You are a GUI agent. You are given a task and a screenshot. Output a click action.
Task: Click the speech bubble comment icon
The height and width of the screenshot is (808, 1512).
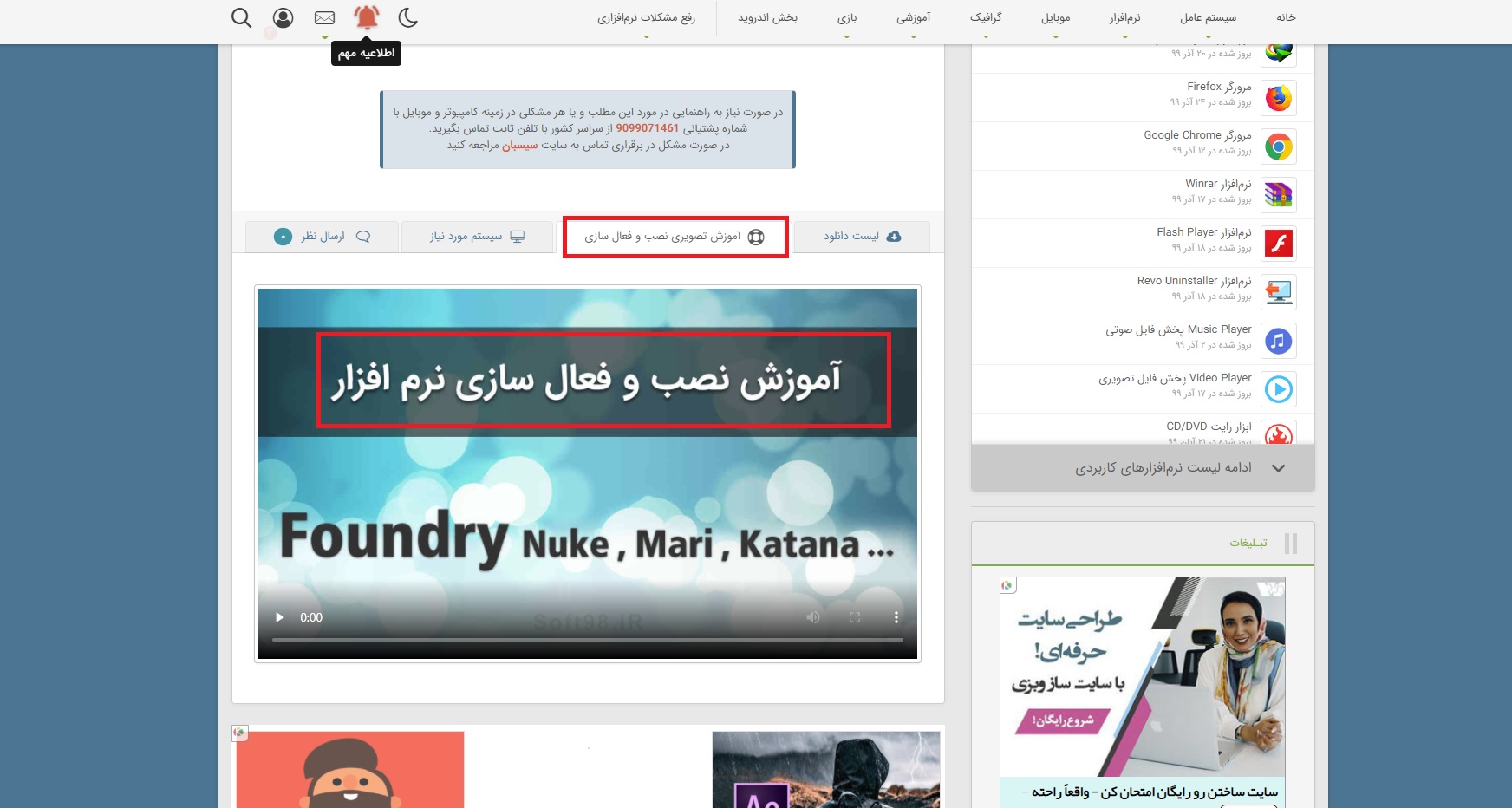tap(363, 236)
